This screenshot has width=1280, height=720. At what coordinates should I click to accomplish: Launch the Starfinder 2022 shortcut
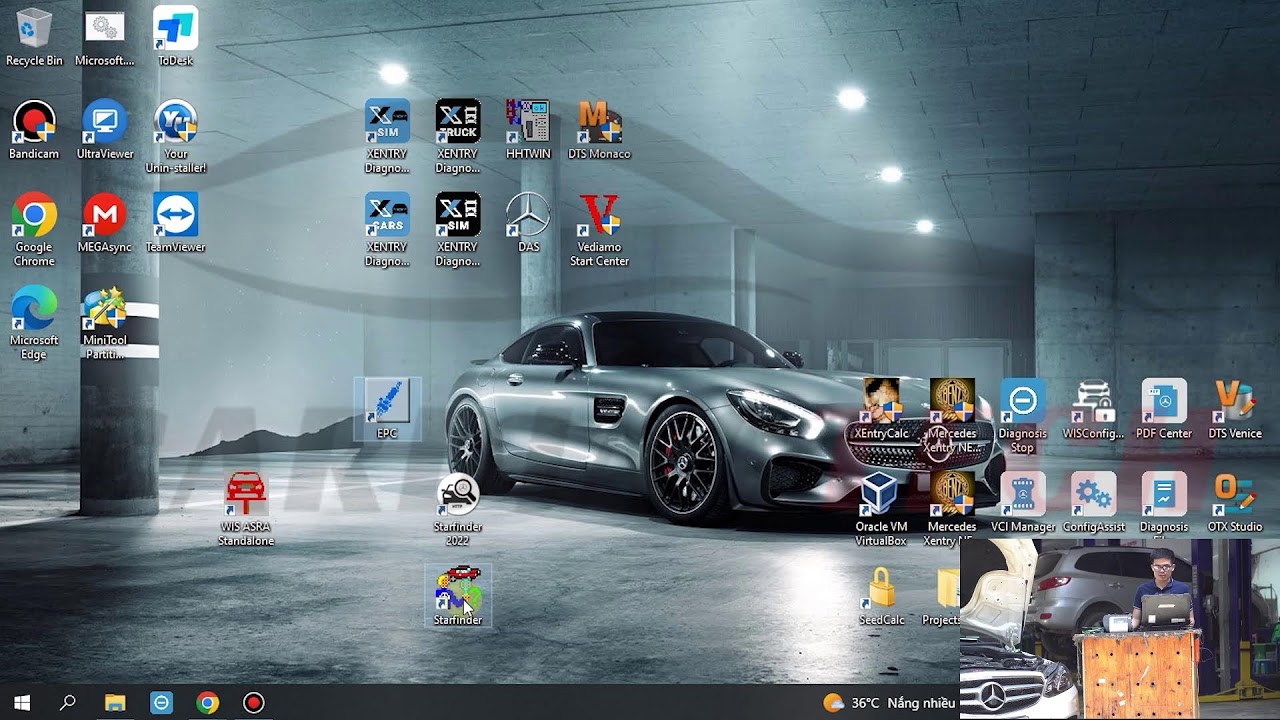(458, 496)
